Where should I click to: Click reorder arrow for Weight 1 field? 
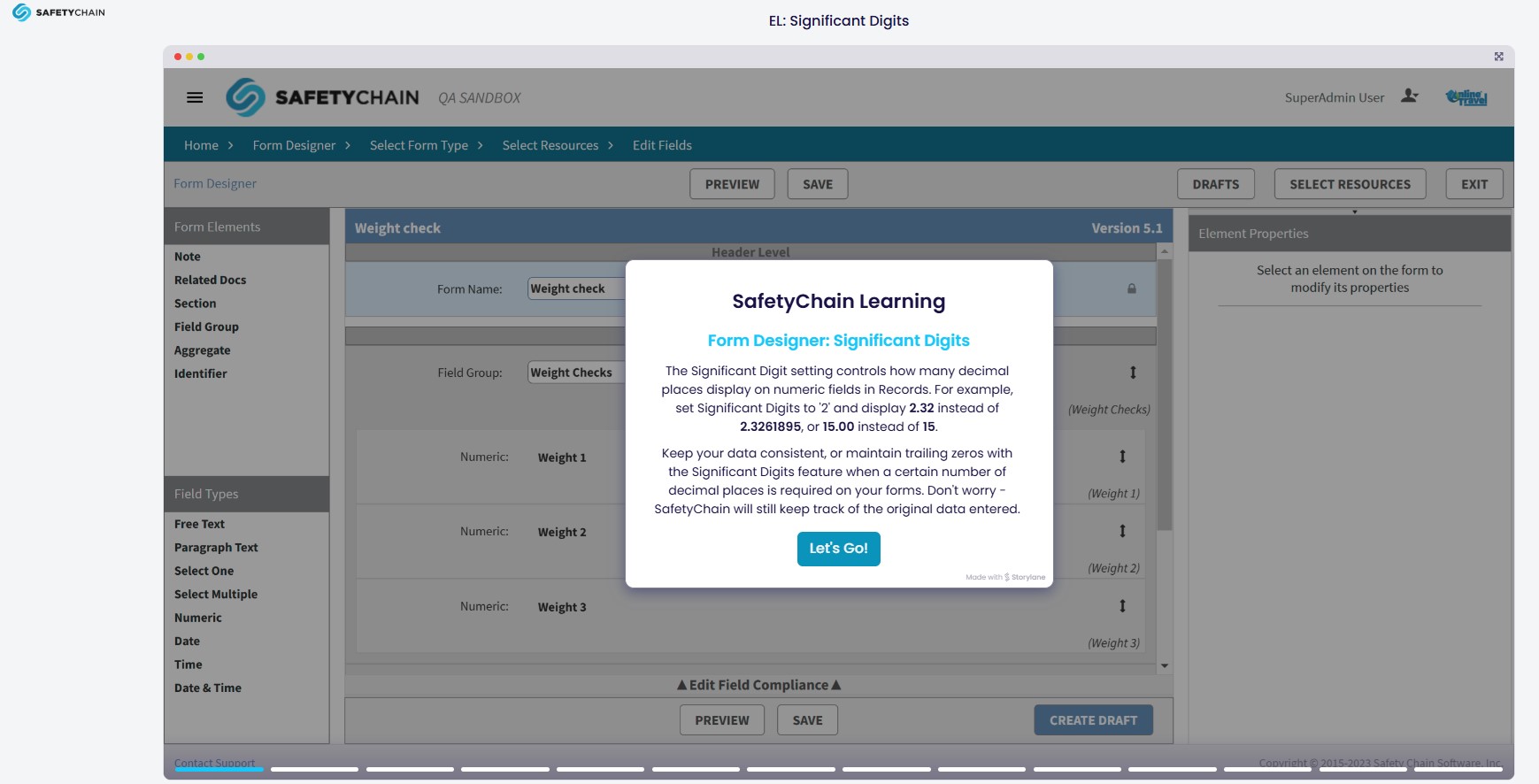click(x=1122, y=457)
